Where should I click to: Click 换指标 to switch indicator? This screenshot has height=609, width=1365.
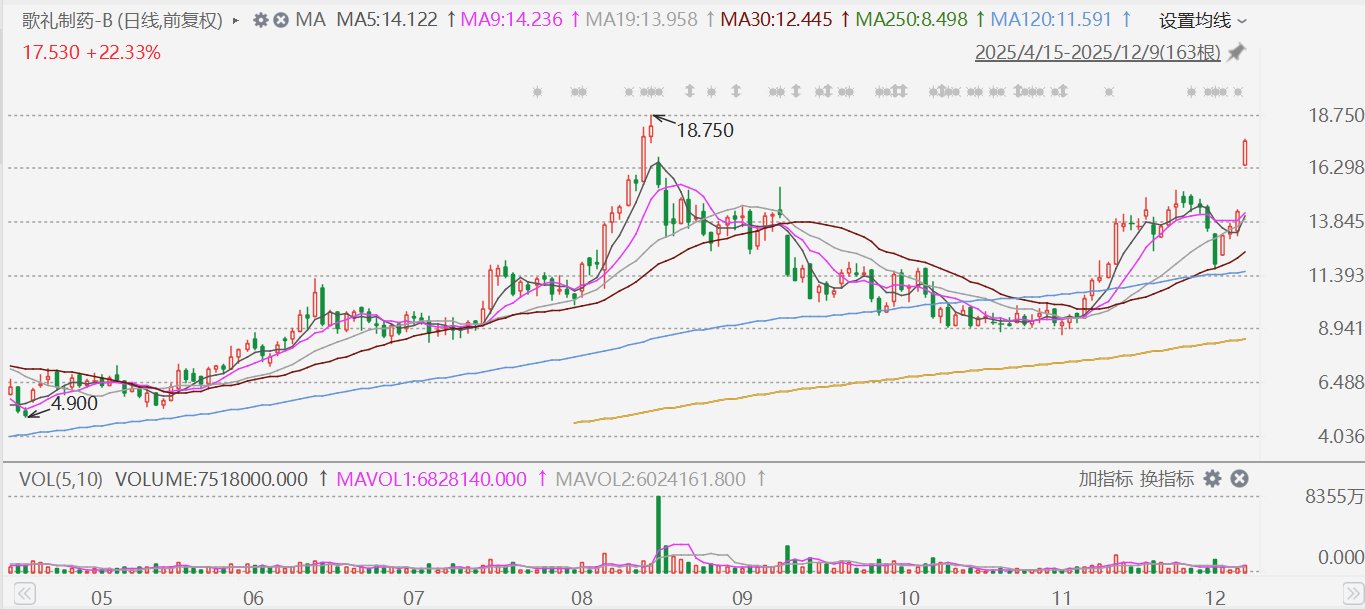pyautogui.click(x=1169, y=479)
